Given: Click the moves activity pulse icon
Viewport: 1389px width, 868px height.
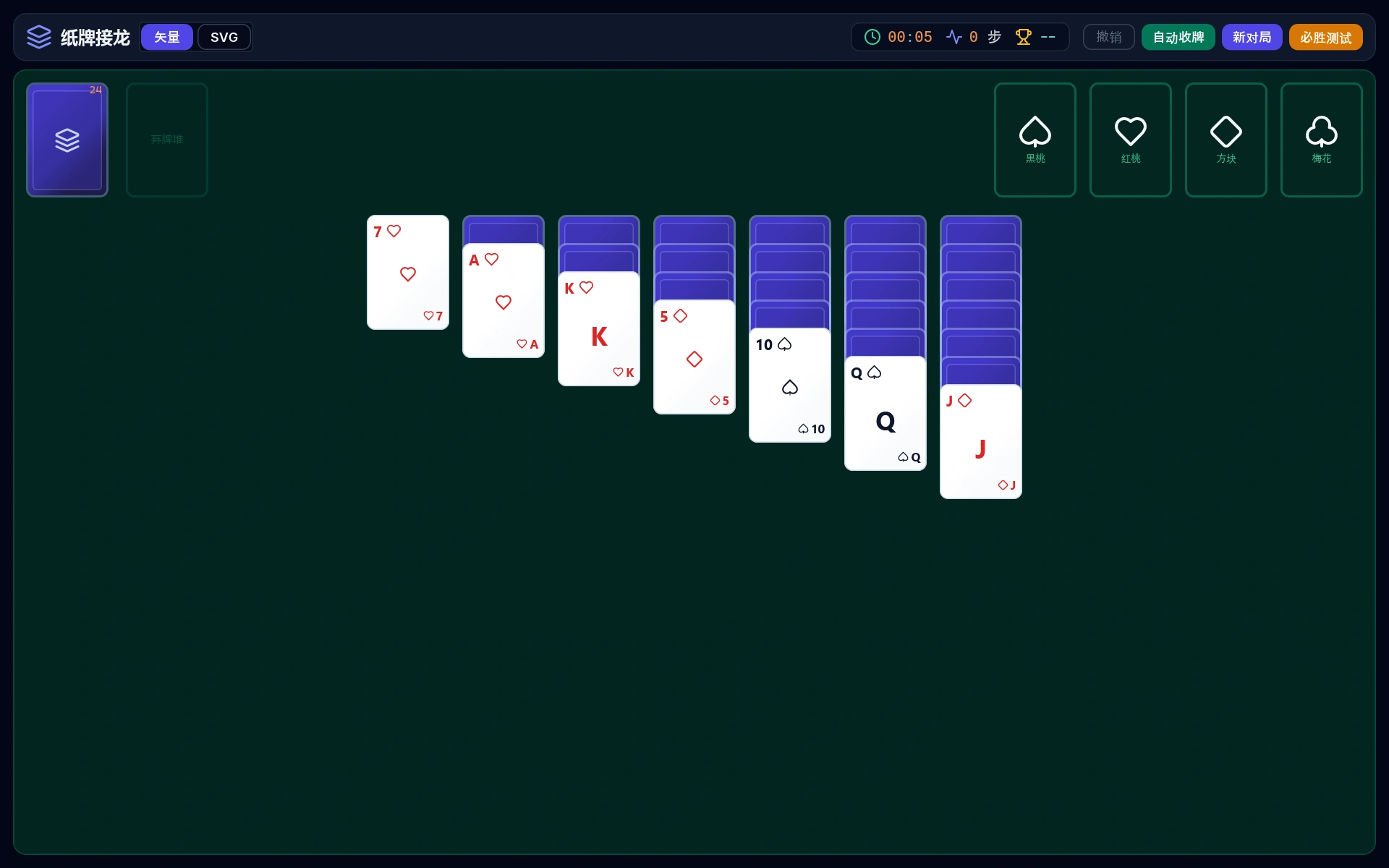Looking at the screenshot, I should pos(954,37).
